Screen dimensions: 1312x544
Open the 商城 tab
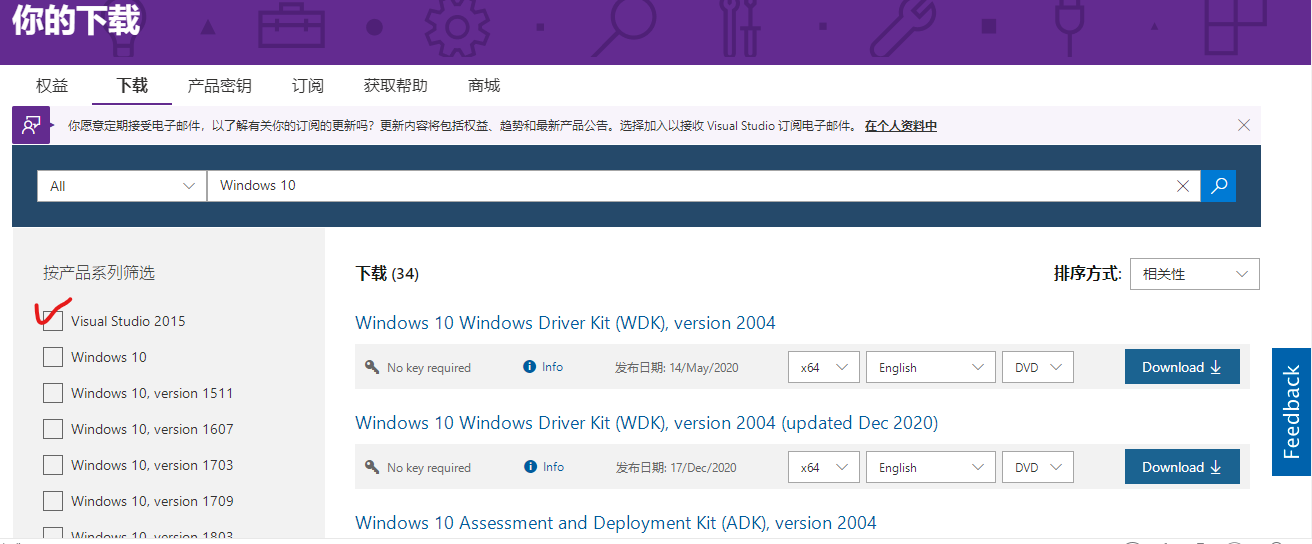click(484, 86)
